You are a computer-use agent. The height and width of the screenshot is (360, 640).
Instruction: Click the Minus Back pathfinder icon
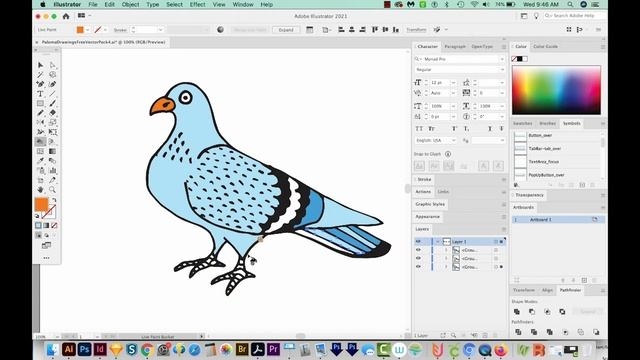596,332
